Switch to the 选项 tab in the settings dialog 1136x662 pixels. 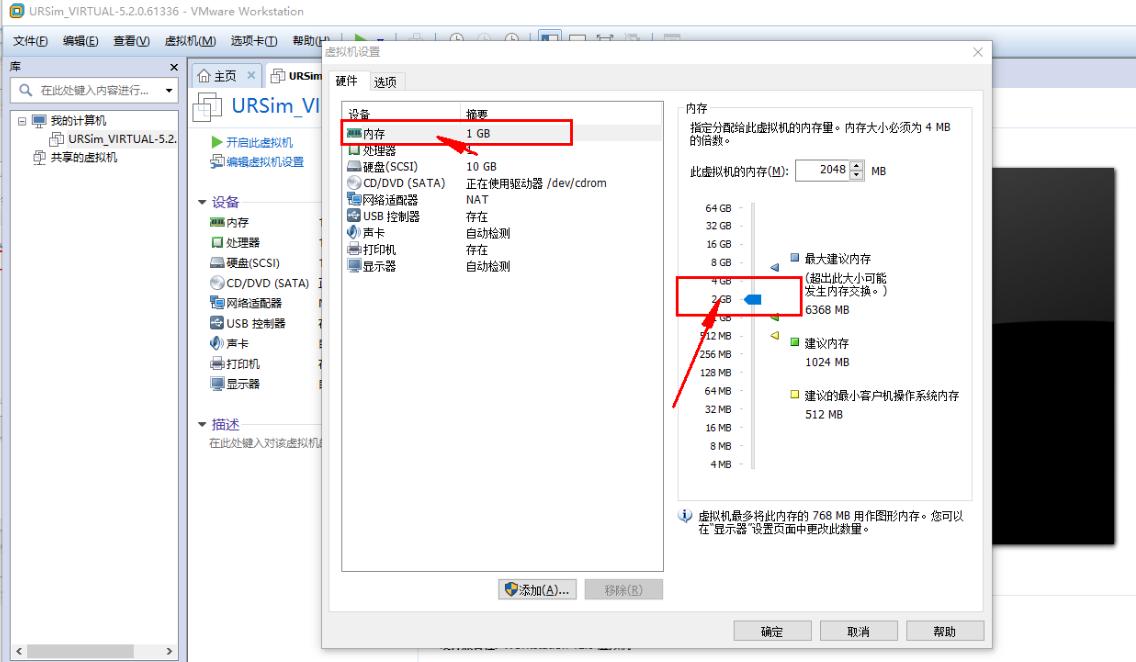pos(385,82)
